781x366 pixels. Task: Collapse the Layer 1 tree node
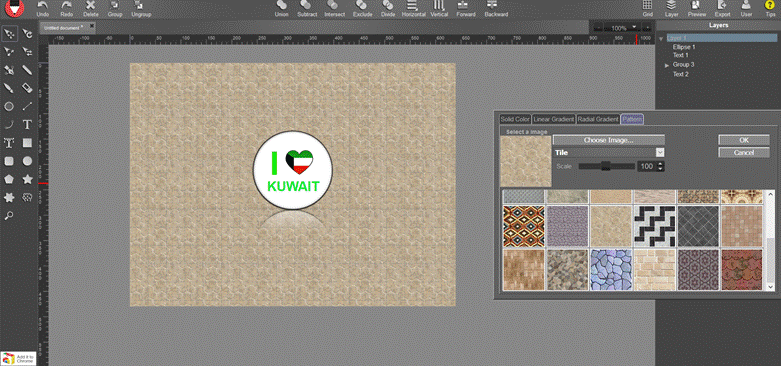[x=661, y=38]
